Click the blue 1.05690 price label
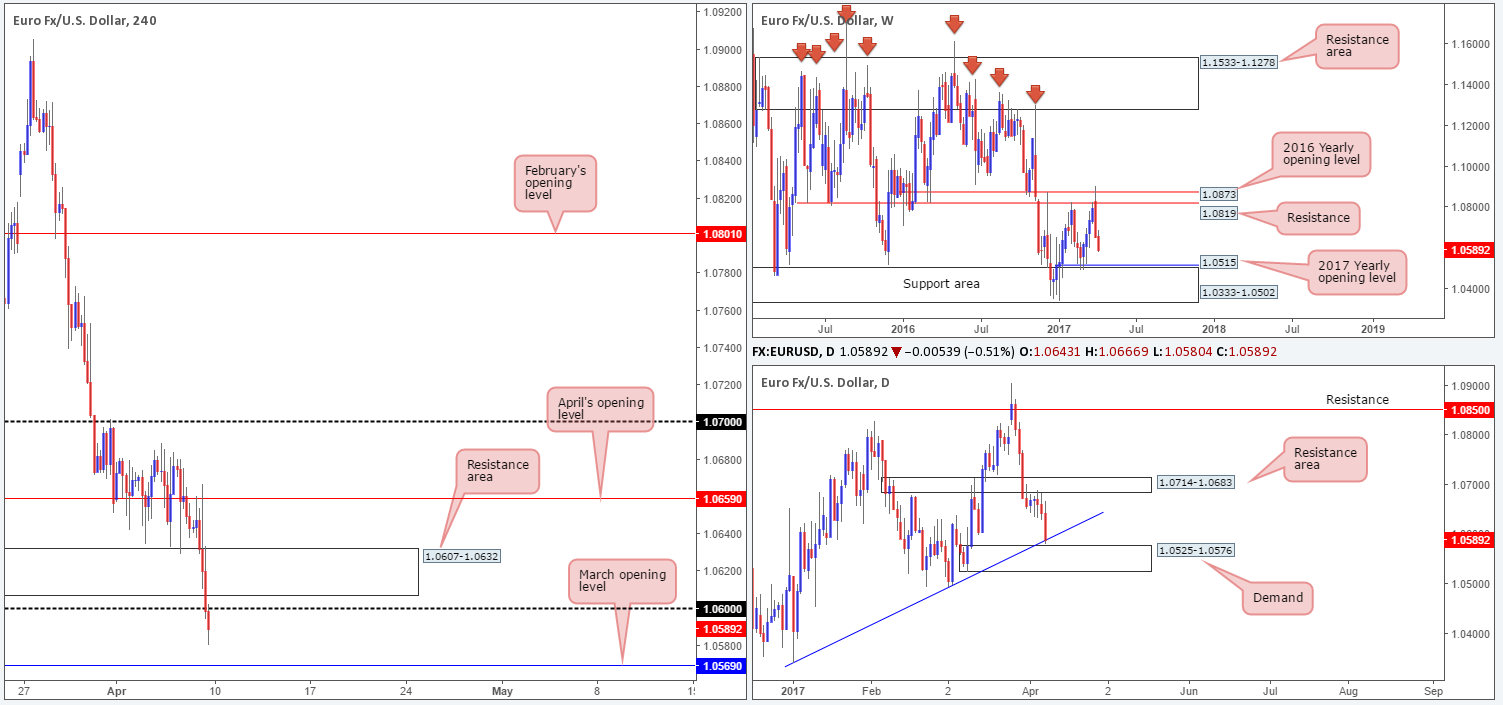Screen dimensions: 1503x705 coord(722,666)
